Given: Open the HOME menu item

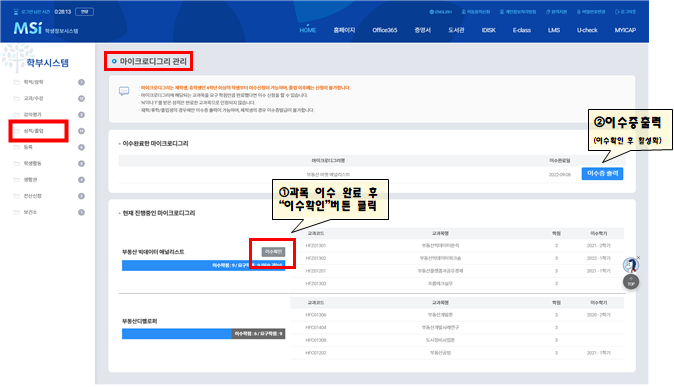Looking at the screenshot, I should coord(307,30).
